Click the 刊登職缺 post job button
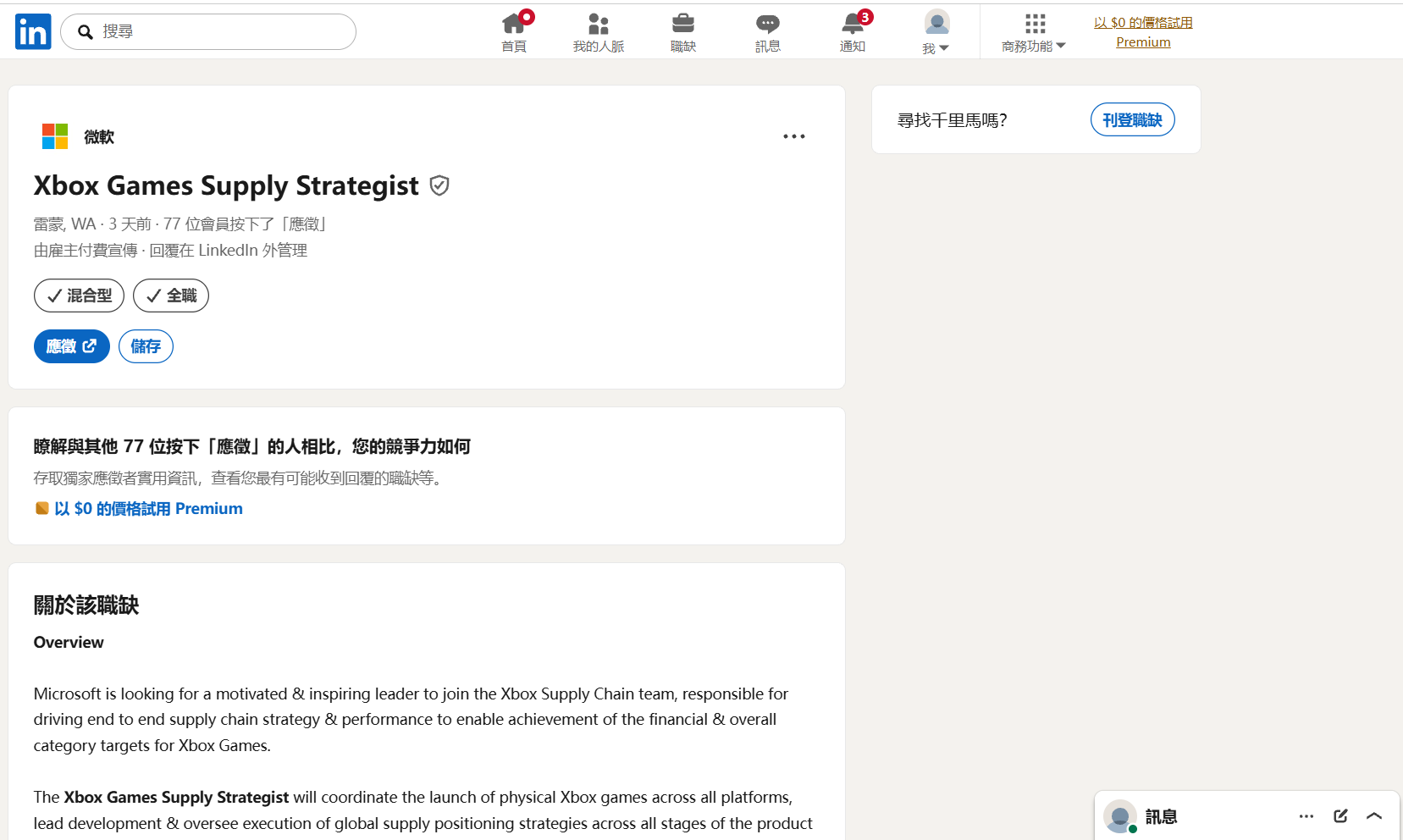1403x840 pixels. (1133, 119)
